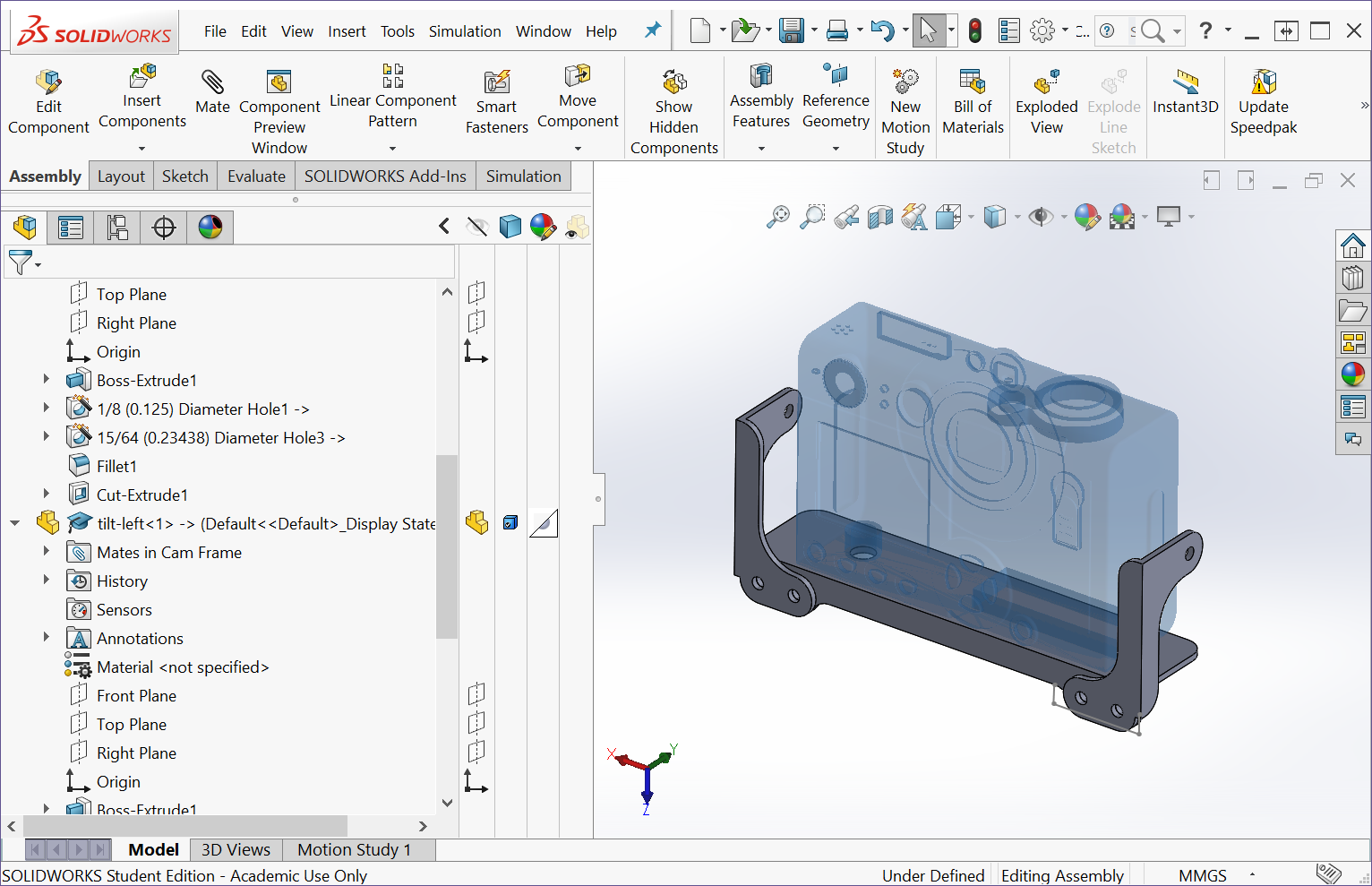Switch to the ConfigurationManager tab
The image size is (1372, 886).
click(x=117, y=228)
